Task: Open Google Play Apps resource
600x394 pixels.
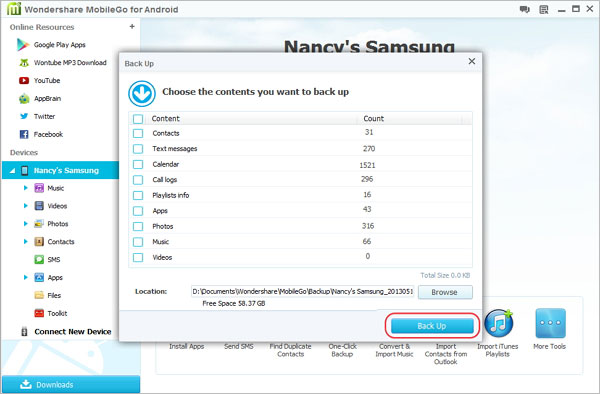Action: [51, 45]
